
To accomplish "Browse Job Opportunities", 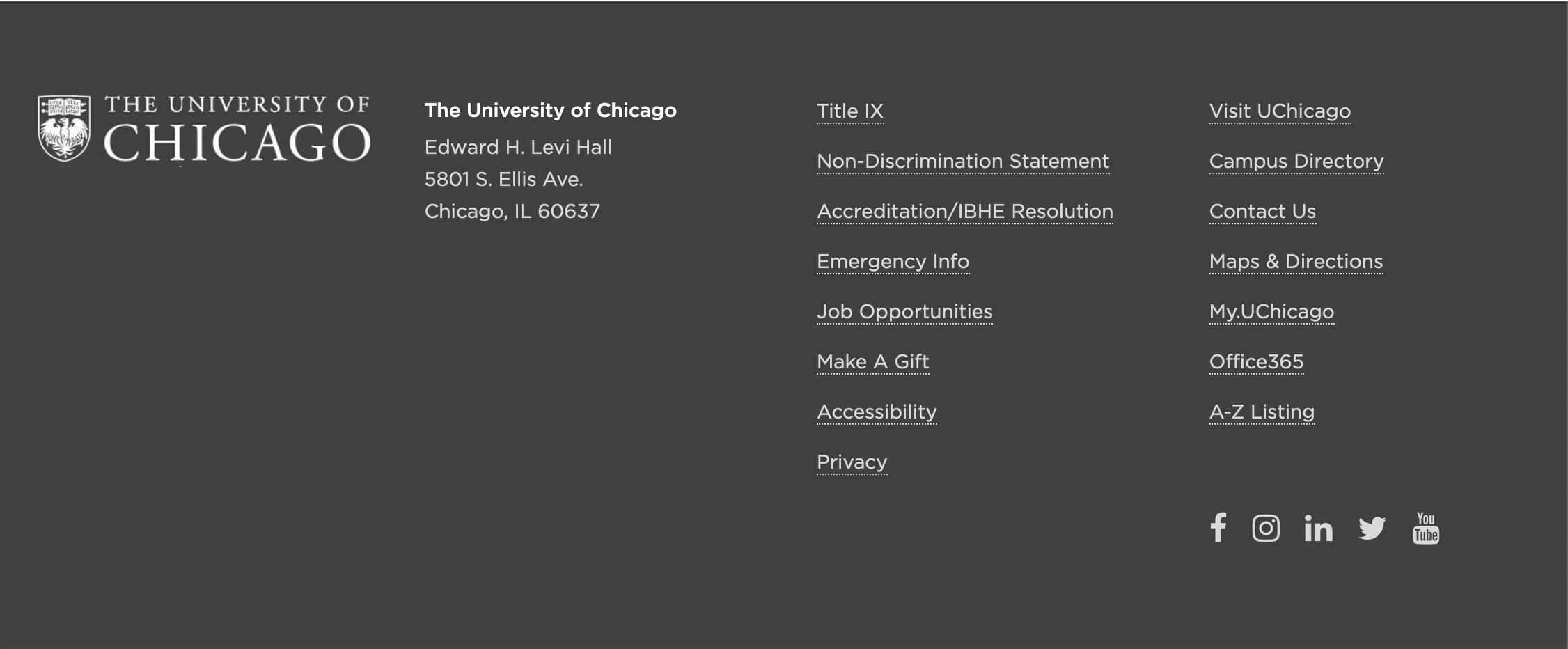I will [x=905, y=311].
